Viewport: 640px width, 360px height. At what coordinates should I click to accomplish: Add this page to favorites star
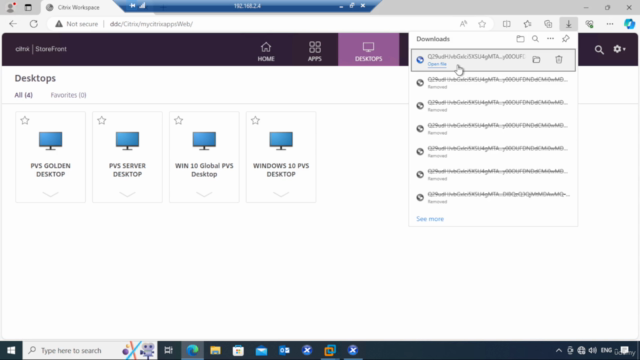click(482, 24)
